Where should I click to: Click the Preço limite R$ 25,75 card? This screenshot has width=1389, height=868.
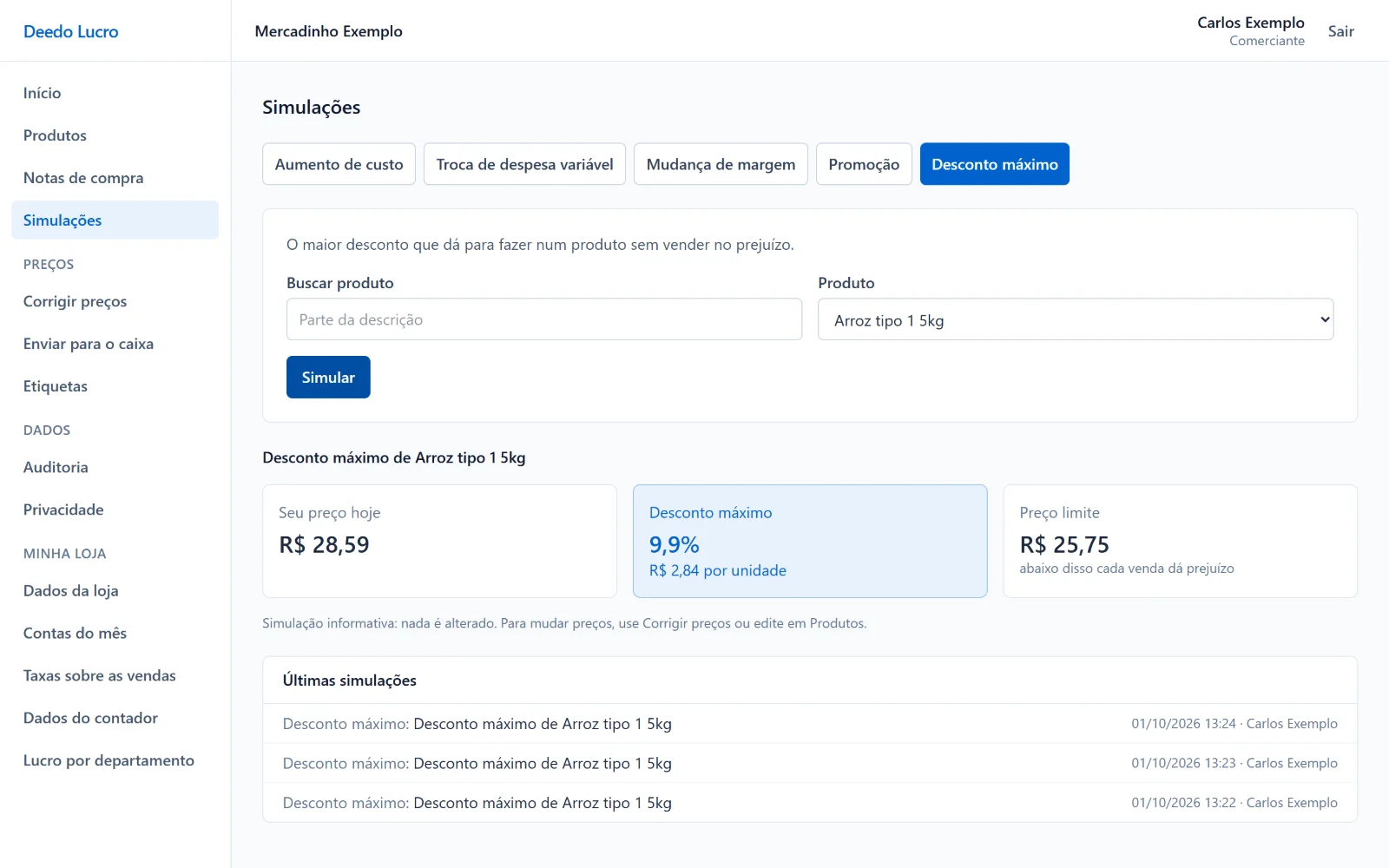coord(1180,541)
